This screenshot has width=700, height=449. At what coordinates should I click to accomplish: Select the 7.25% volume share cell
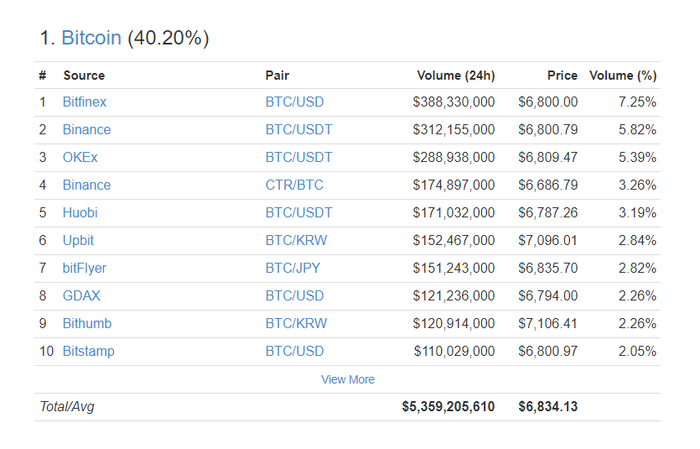[x=638, y=102]
